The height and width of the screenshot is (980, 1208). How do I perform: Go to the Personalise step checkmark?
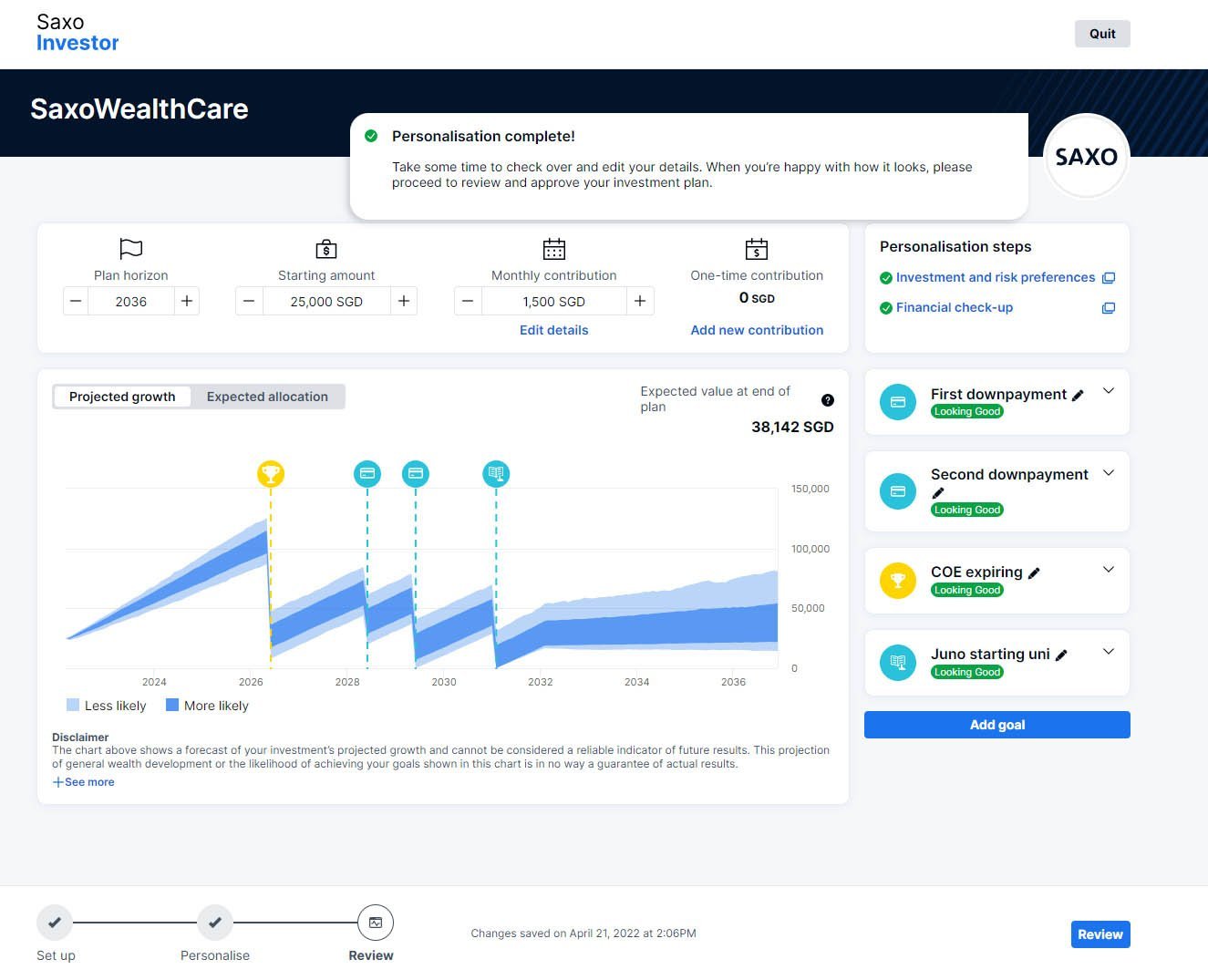(x=215, y=923)
